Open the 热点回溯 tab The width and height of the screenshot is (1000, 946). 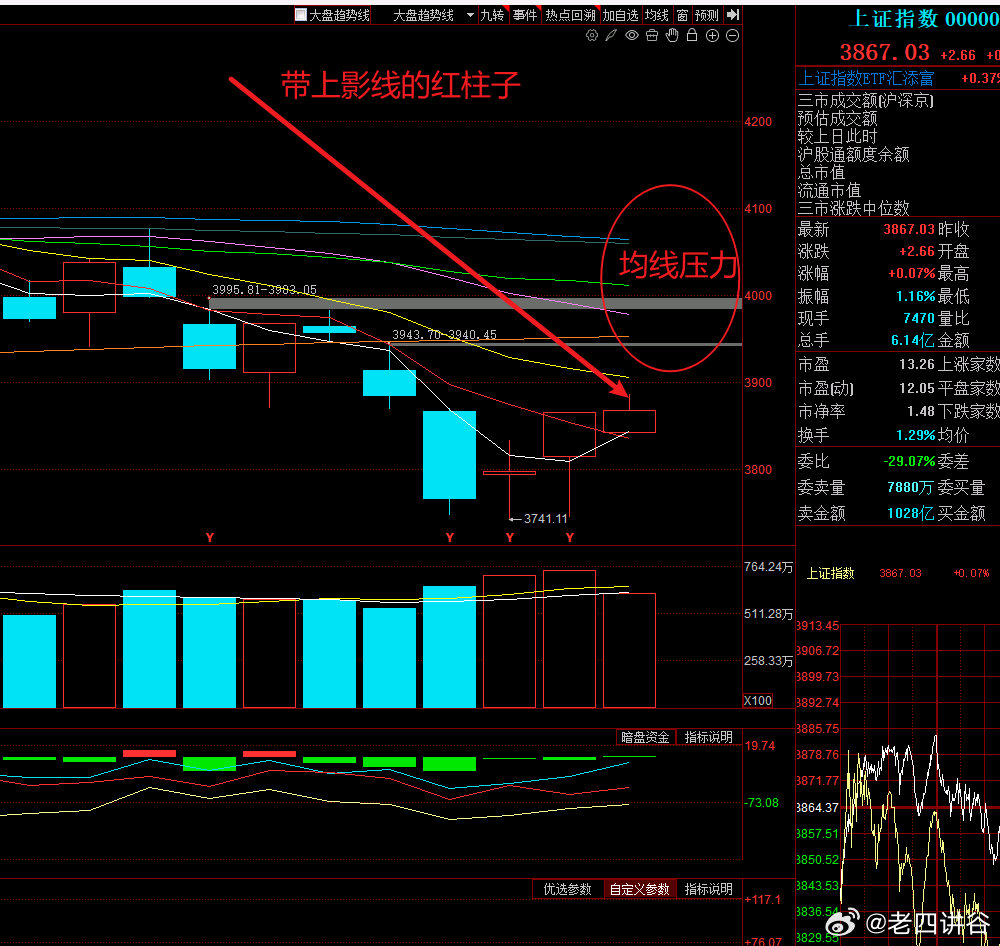[x=570, y=15]
